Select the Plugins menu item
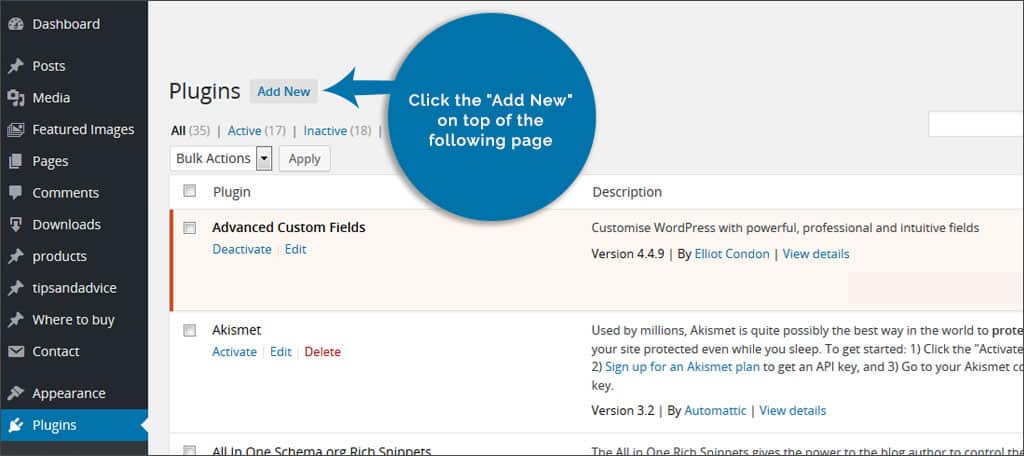The width and height of the screenshot is (1024, 456). (x=54, y=425)
